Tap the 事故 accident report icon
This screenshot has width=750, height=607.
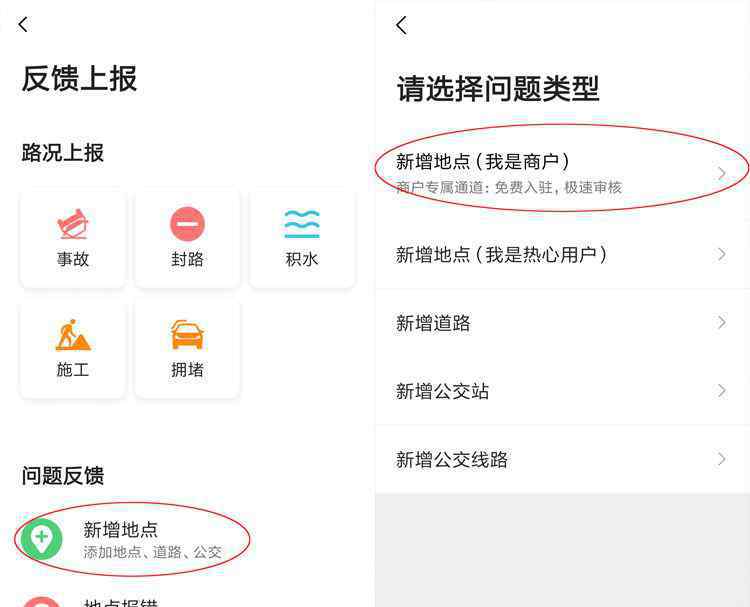click(x=73, y=224)
